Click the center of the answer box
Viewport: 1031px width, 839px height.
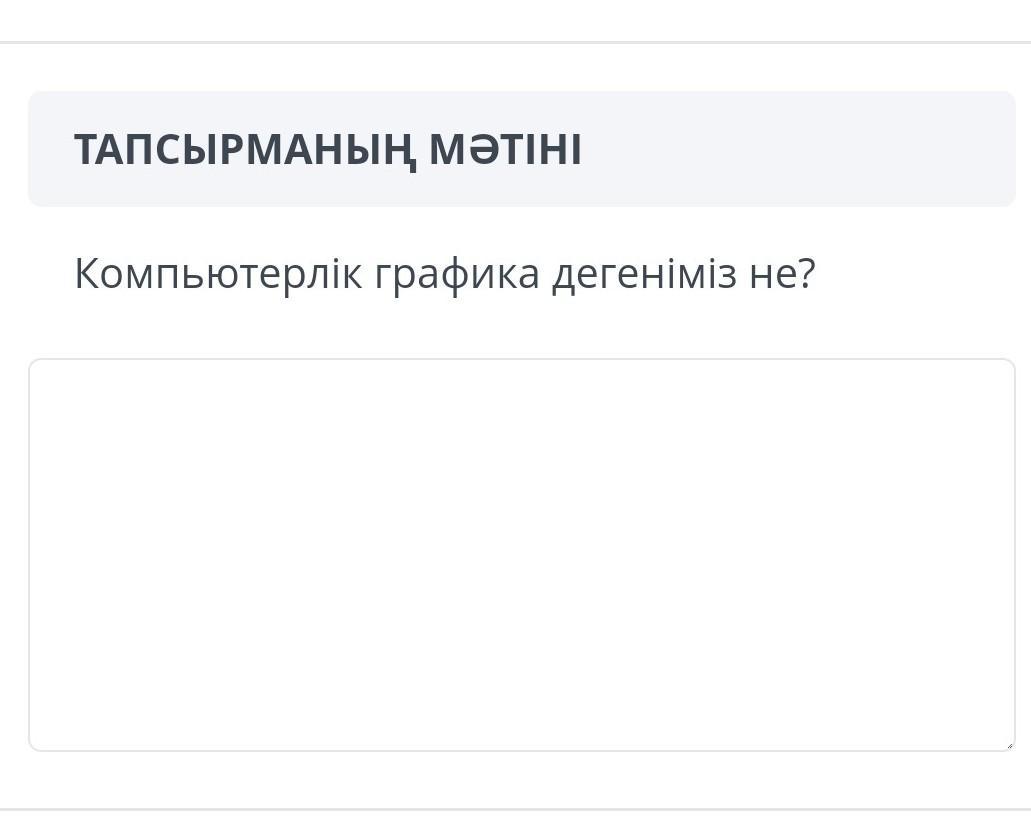point(522,555)
